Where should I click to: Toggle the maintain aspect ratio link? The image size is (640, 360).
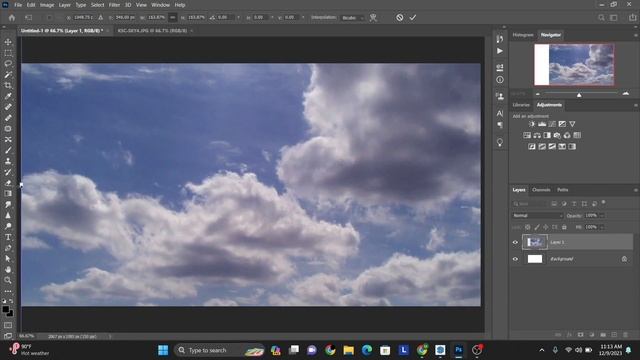173,18
